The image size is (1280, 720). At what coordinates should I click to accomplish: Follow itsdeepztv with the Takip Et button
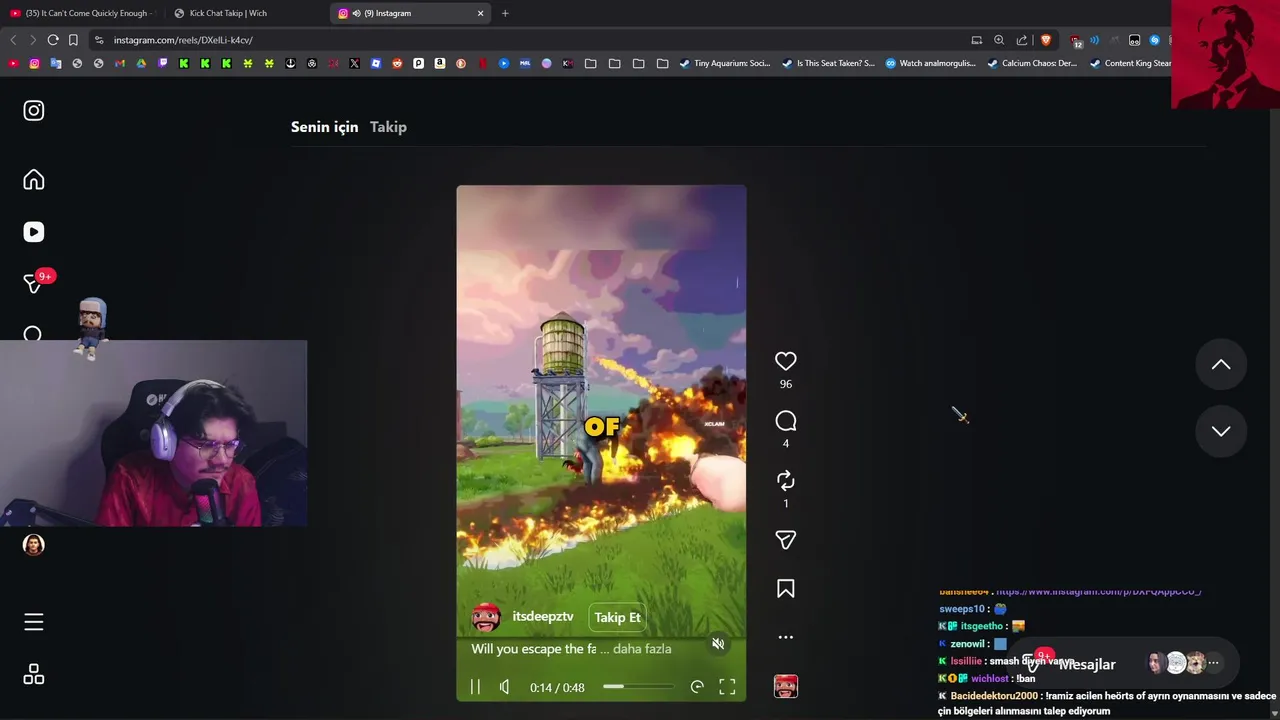pyautogui.click(x=617, y=617)
